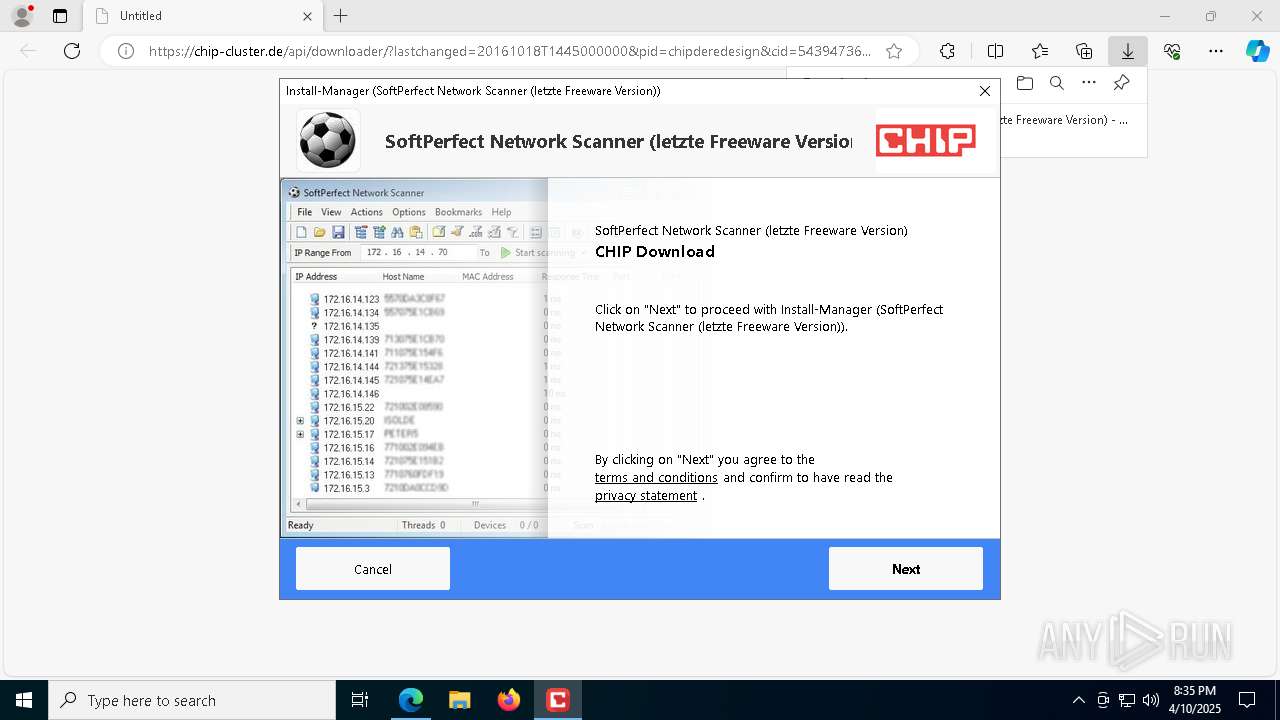Click the soccer ball application icon

[x=328, y=140]
